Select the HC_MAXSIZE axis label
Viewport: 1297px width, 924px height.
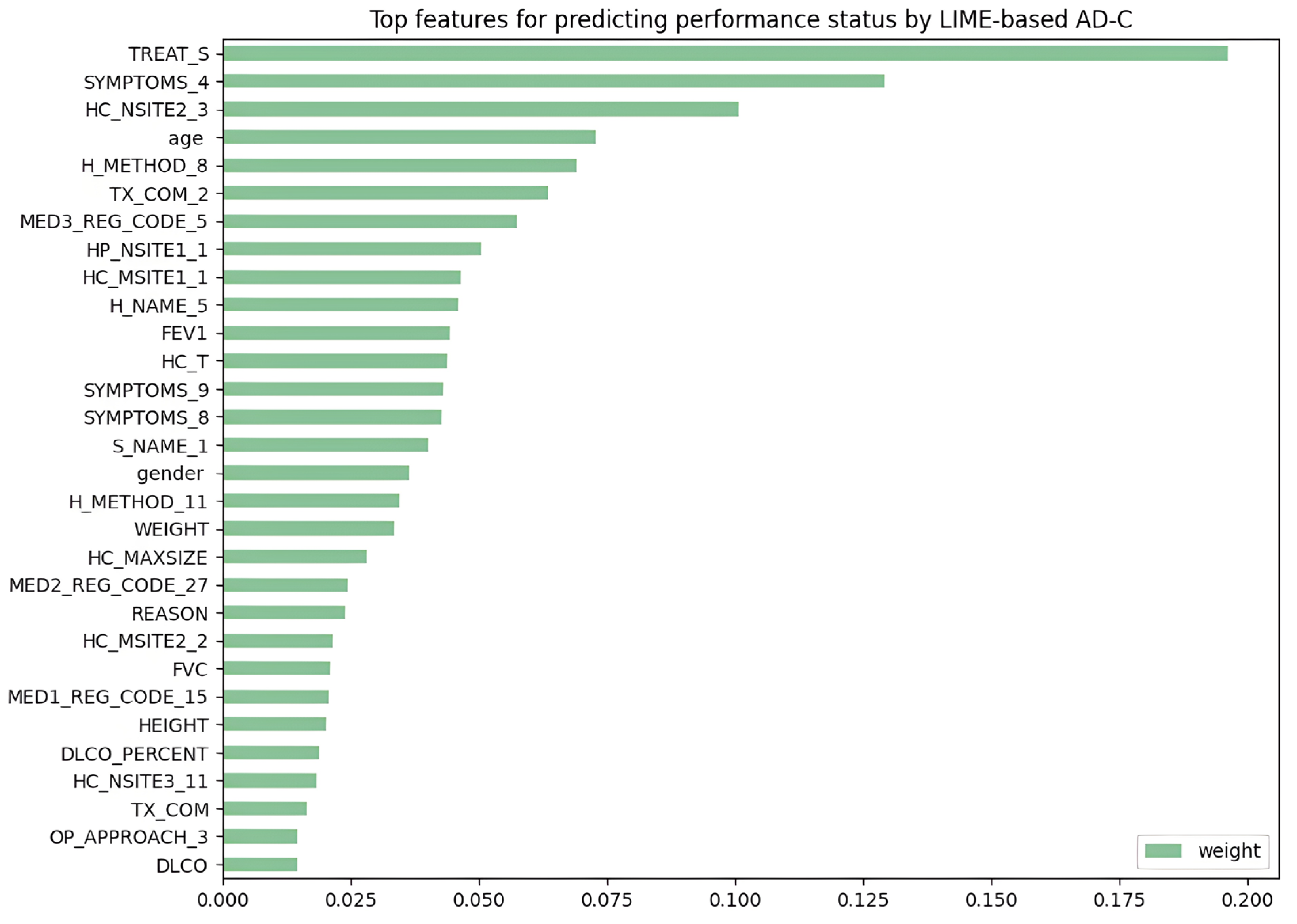tap(147, 558)
